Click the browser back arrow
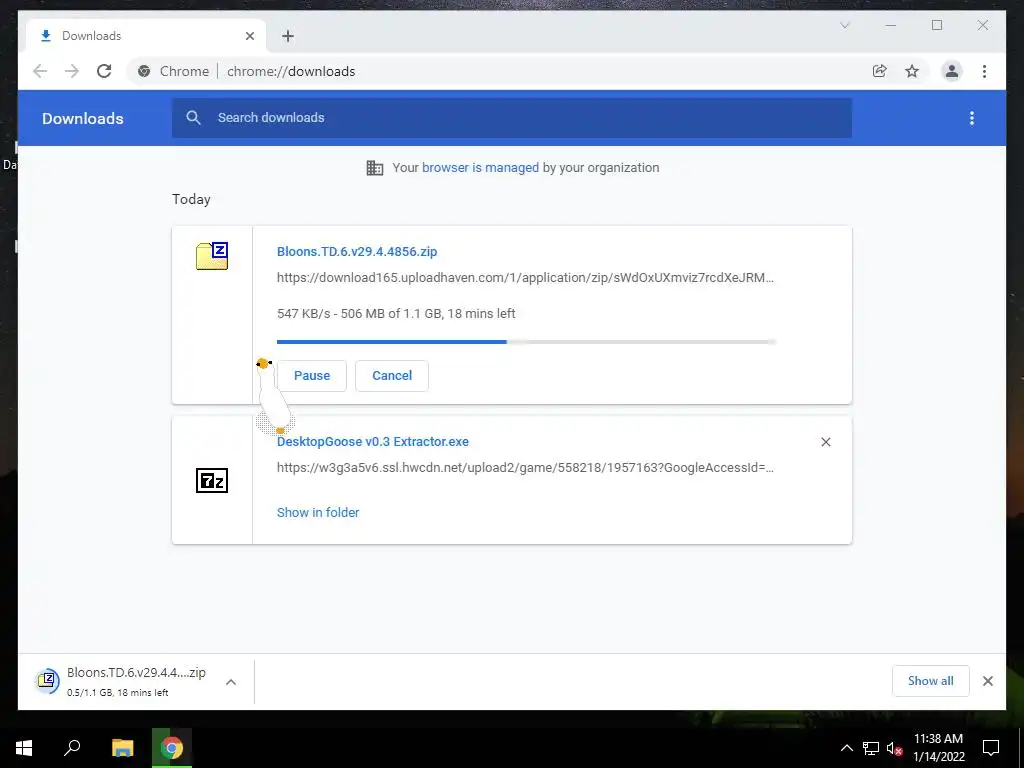Image resolution: width=1024 pixels, height=768 pixels. 40,71
